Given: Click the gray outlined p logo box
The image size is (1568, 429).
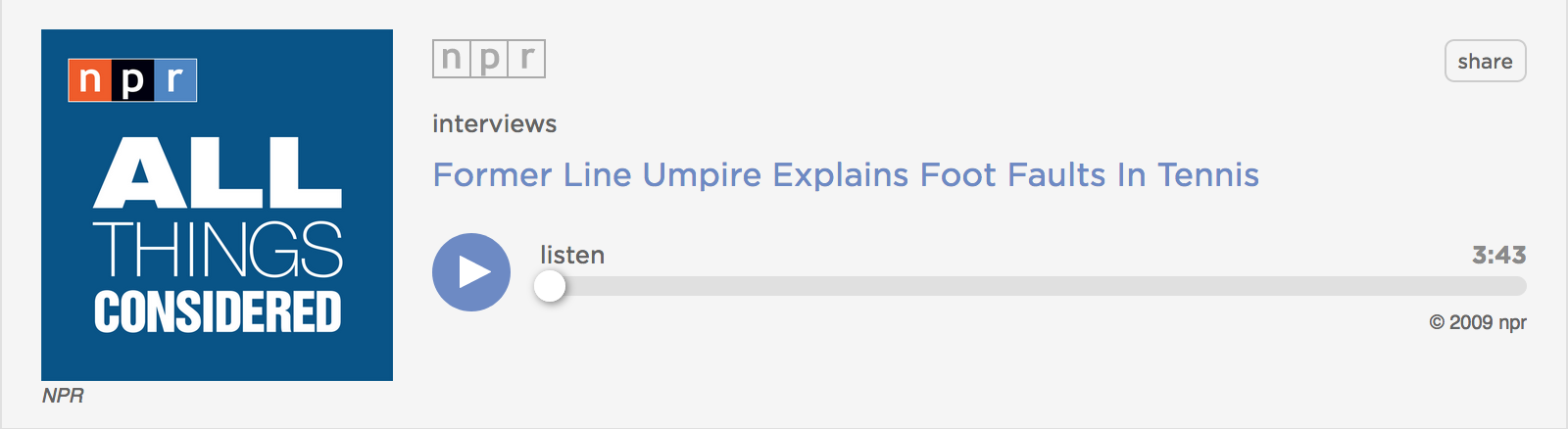Looking at the screenshot, I should (x=489, y=59).
